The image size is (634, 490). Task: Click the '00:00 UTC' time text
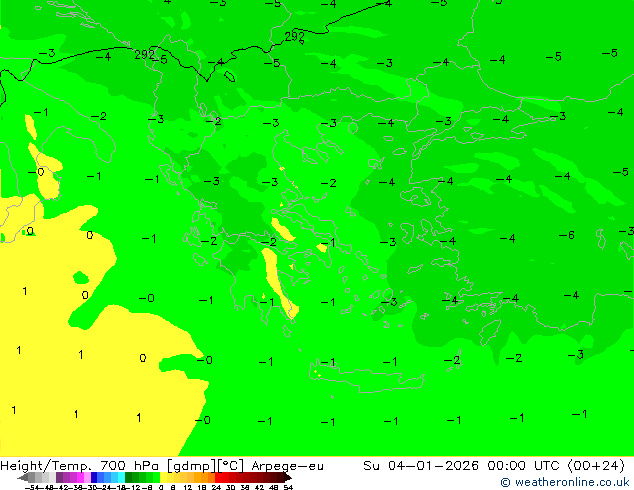[525, 466]
